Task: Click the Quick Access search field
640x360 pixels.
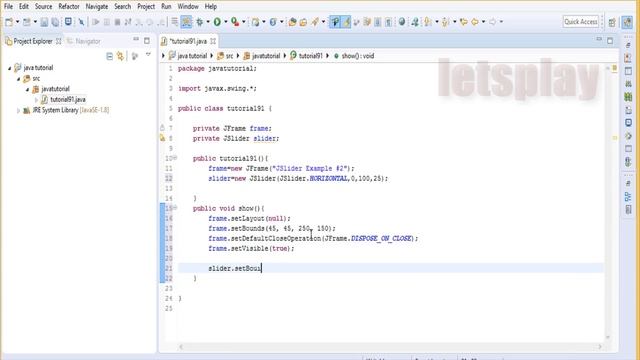Action: pos(581,22)
